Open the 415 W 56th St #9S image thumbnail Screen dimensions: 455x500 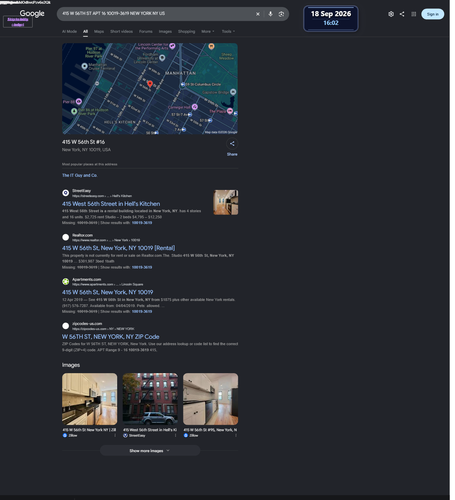coord(211,399)
